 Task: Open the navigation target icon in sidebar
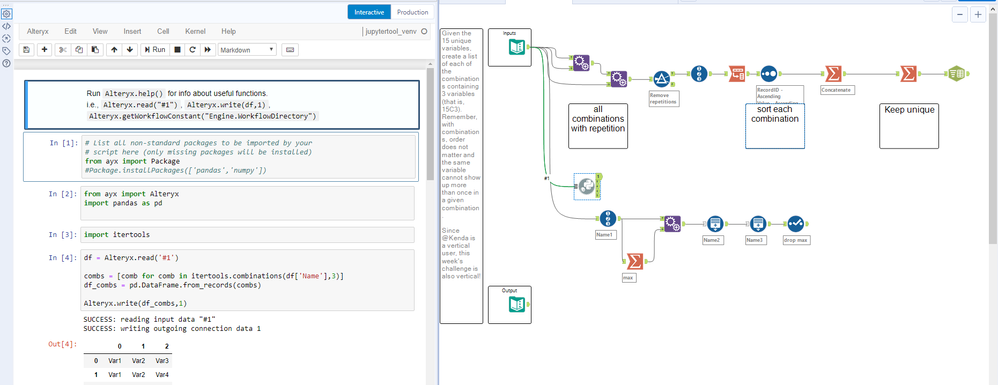6,38
